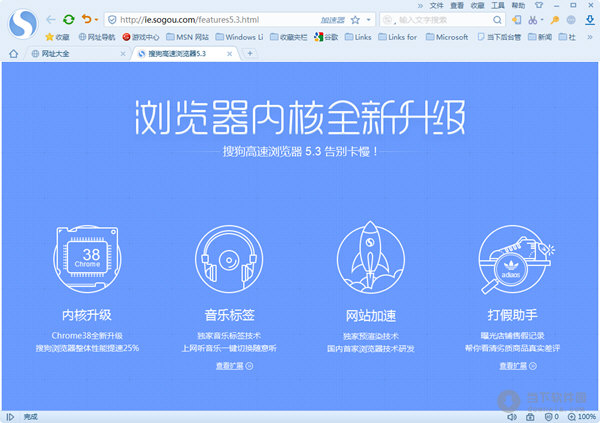Click the magnifier search button
The height and width of the screenshot is (423, 600).
pyautogui.click(x=497, y=20)
